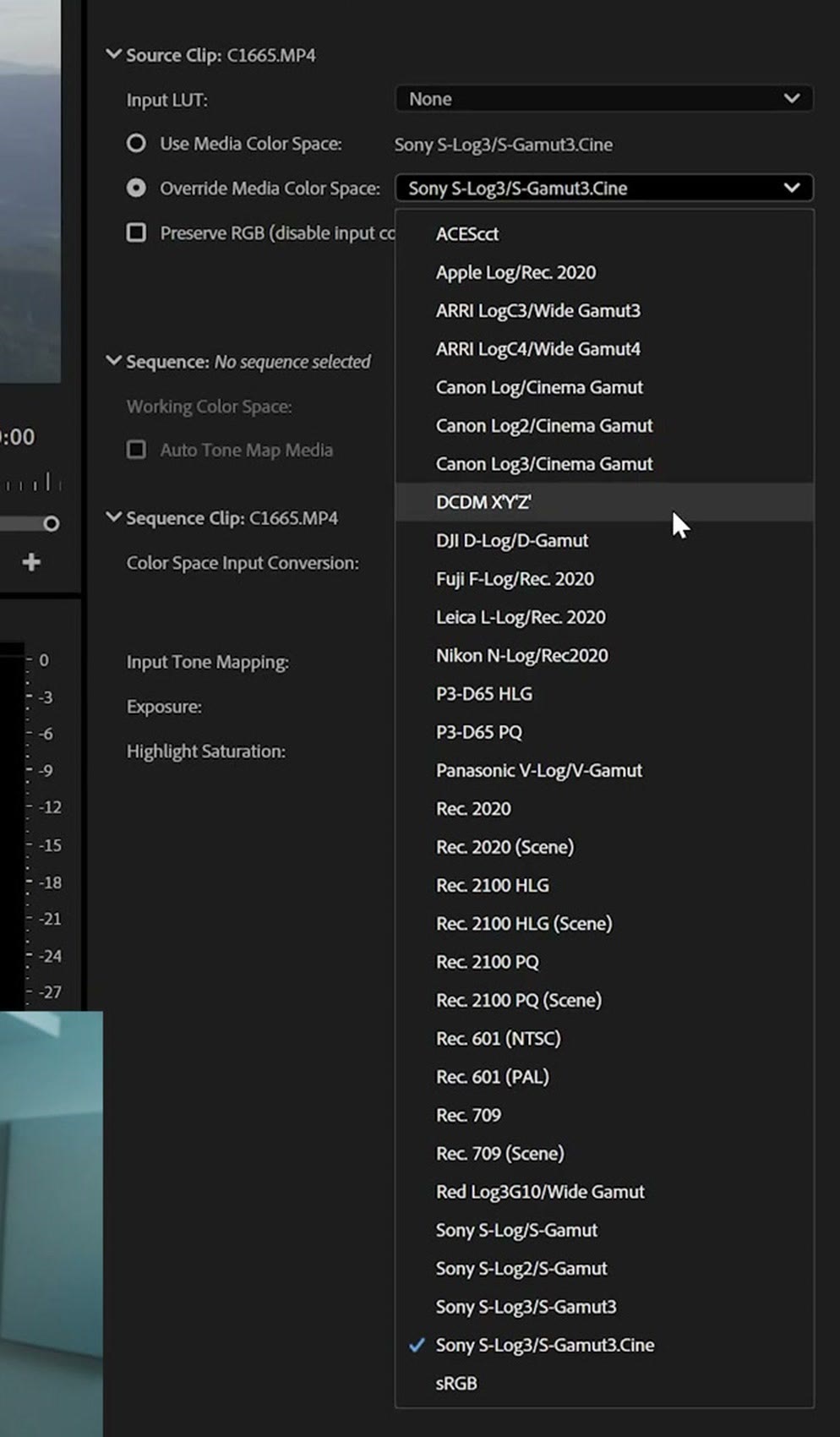Toggle Auto Tone Map Media checkbox
Viewport: 840px width, 1437px height.
[x=136, y=450]
